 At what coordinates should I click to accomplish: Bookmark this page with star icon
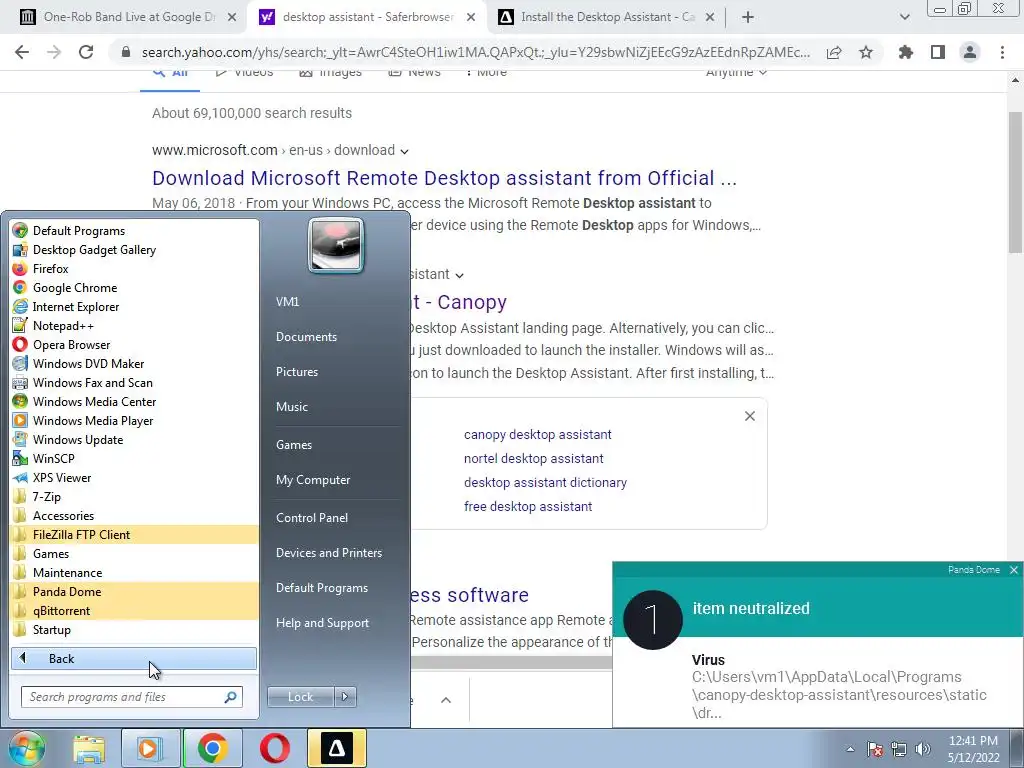coord(866,52)
